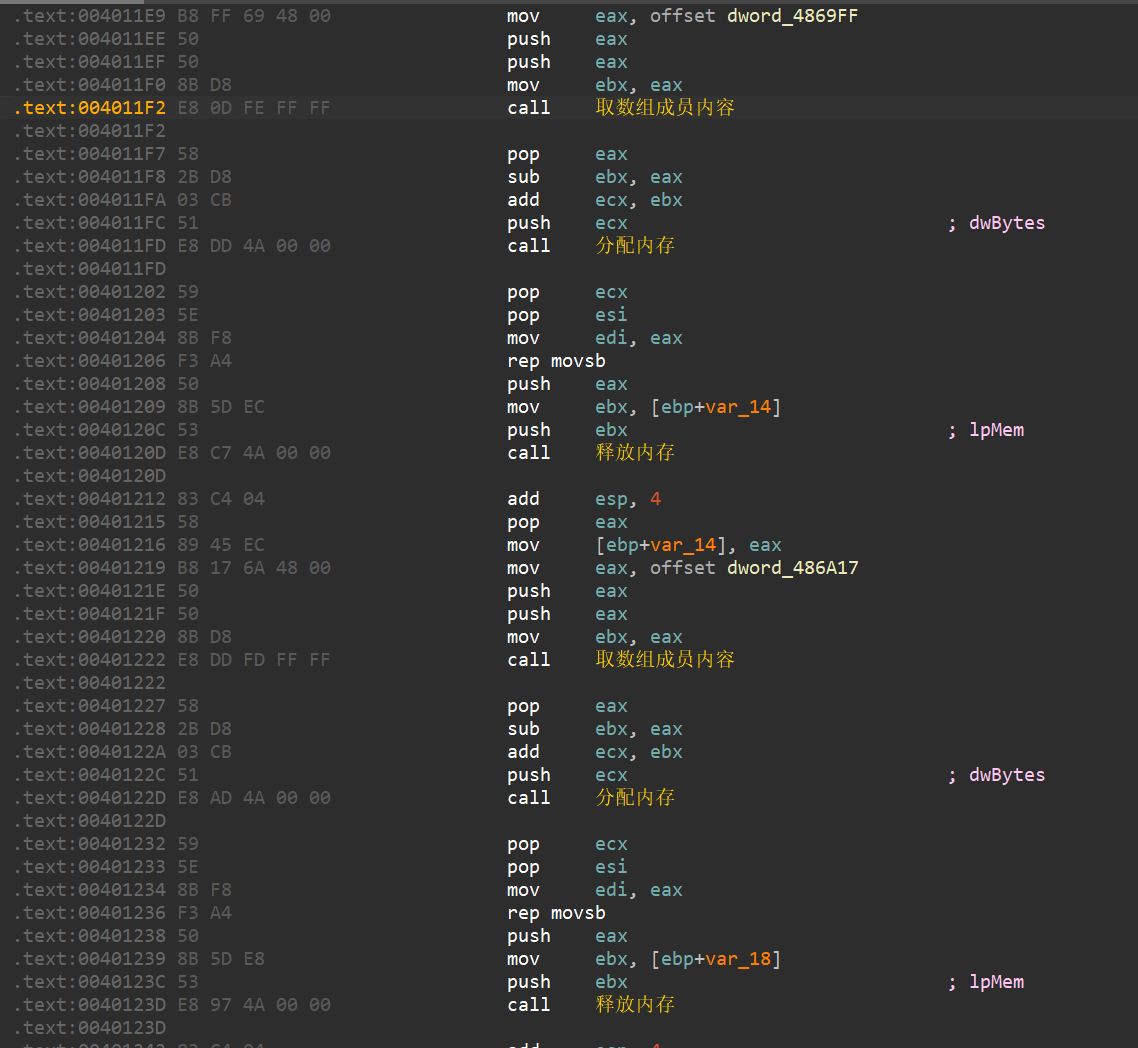
Task: Click 释放内存 function name at 0040120D
Action: (635, 453)
